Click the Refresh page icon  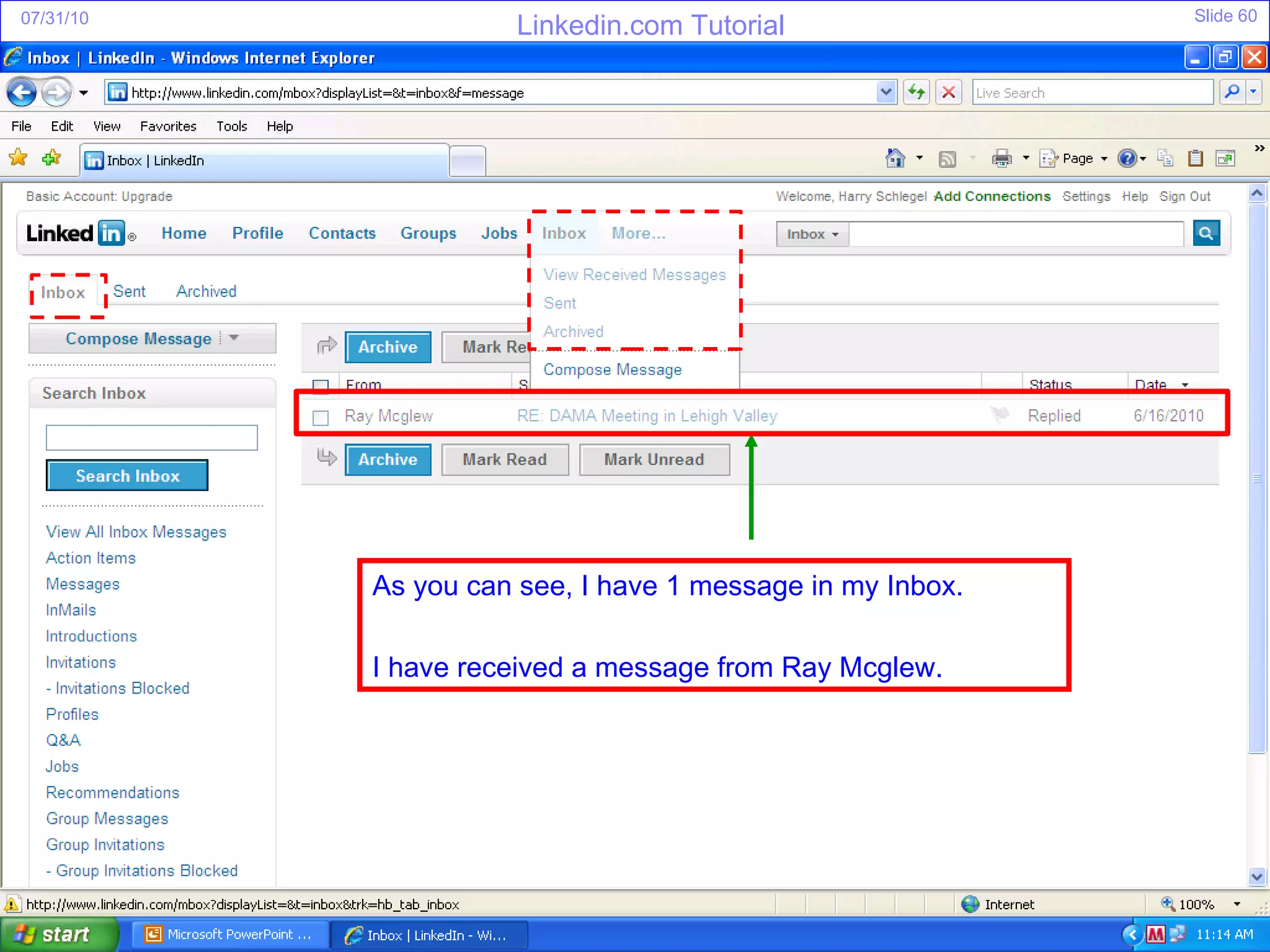[x=916, y=93]
